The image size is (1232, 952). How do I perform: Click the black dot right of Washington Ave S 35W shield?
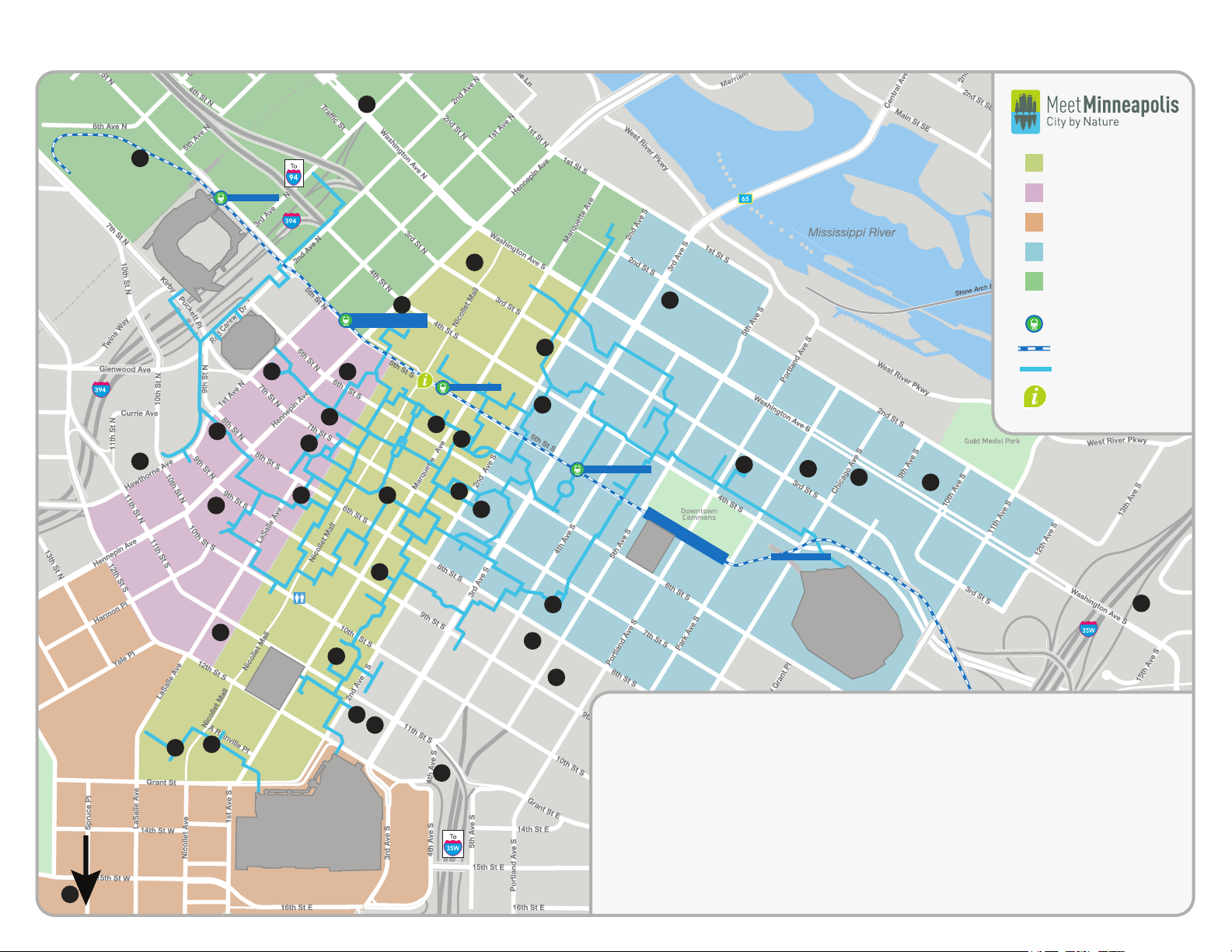point(1141,603)
